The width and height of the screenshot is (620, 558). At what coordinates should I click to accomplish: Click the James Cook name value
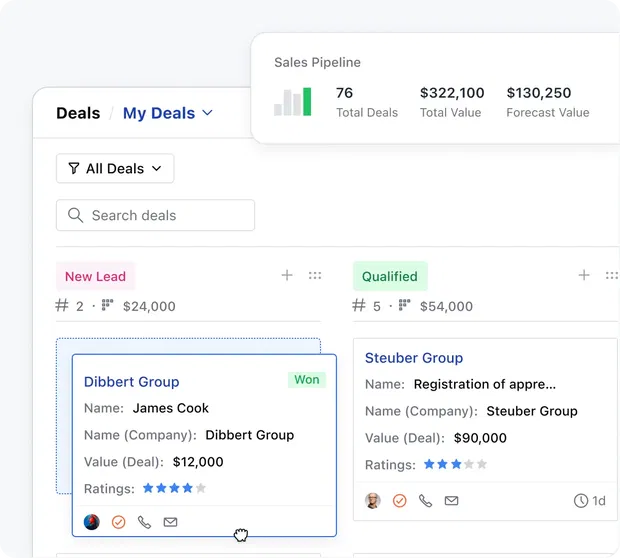pos(170,408)
